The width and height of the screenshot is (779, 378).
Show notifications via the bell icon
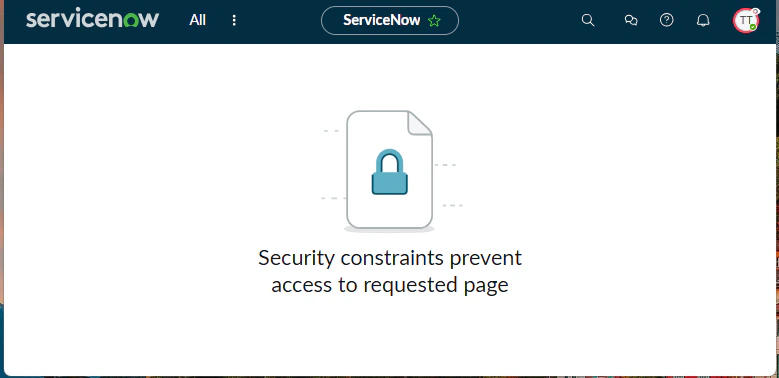coord(702,20)
